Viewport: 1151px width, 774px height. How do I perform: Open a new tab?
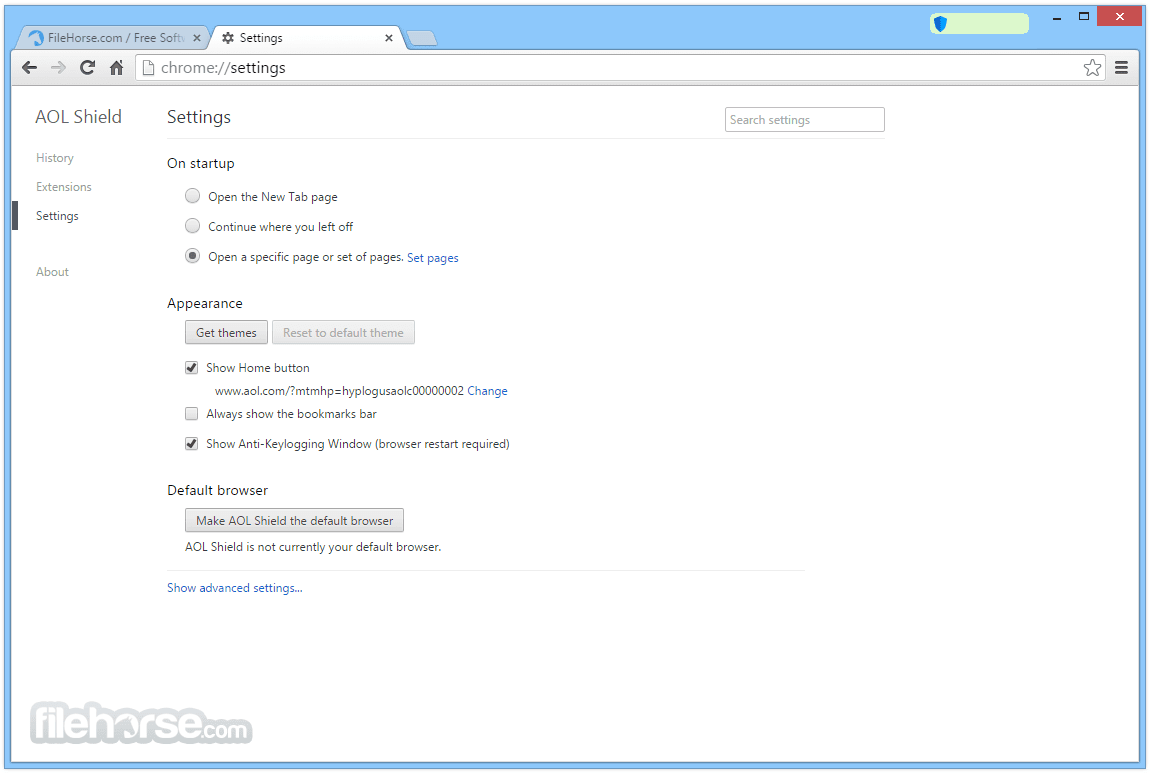click(421, 38)
